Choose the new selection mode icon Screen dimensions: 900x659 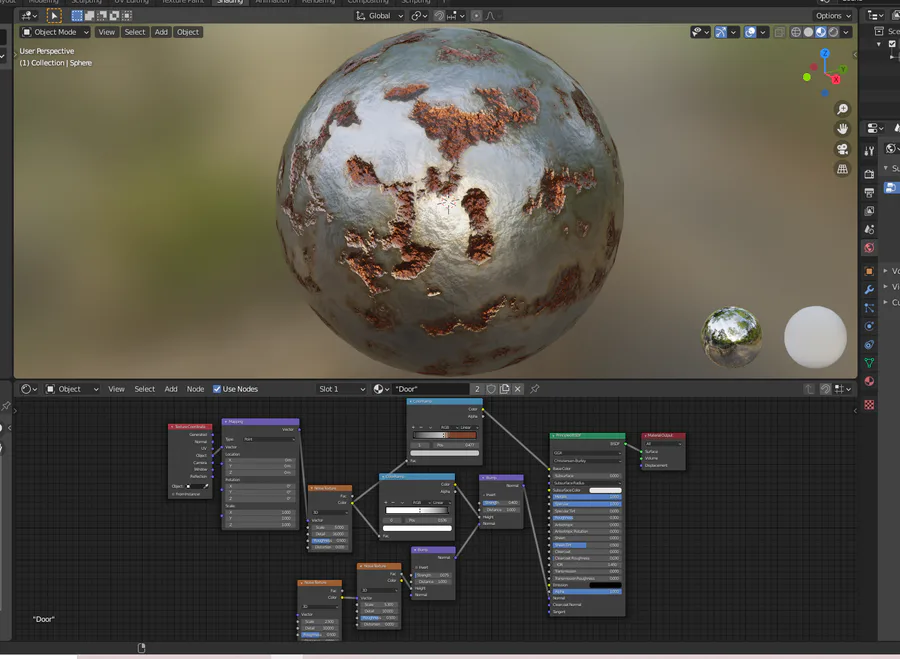(77, 15)
